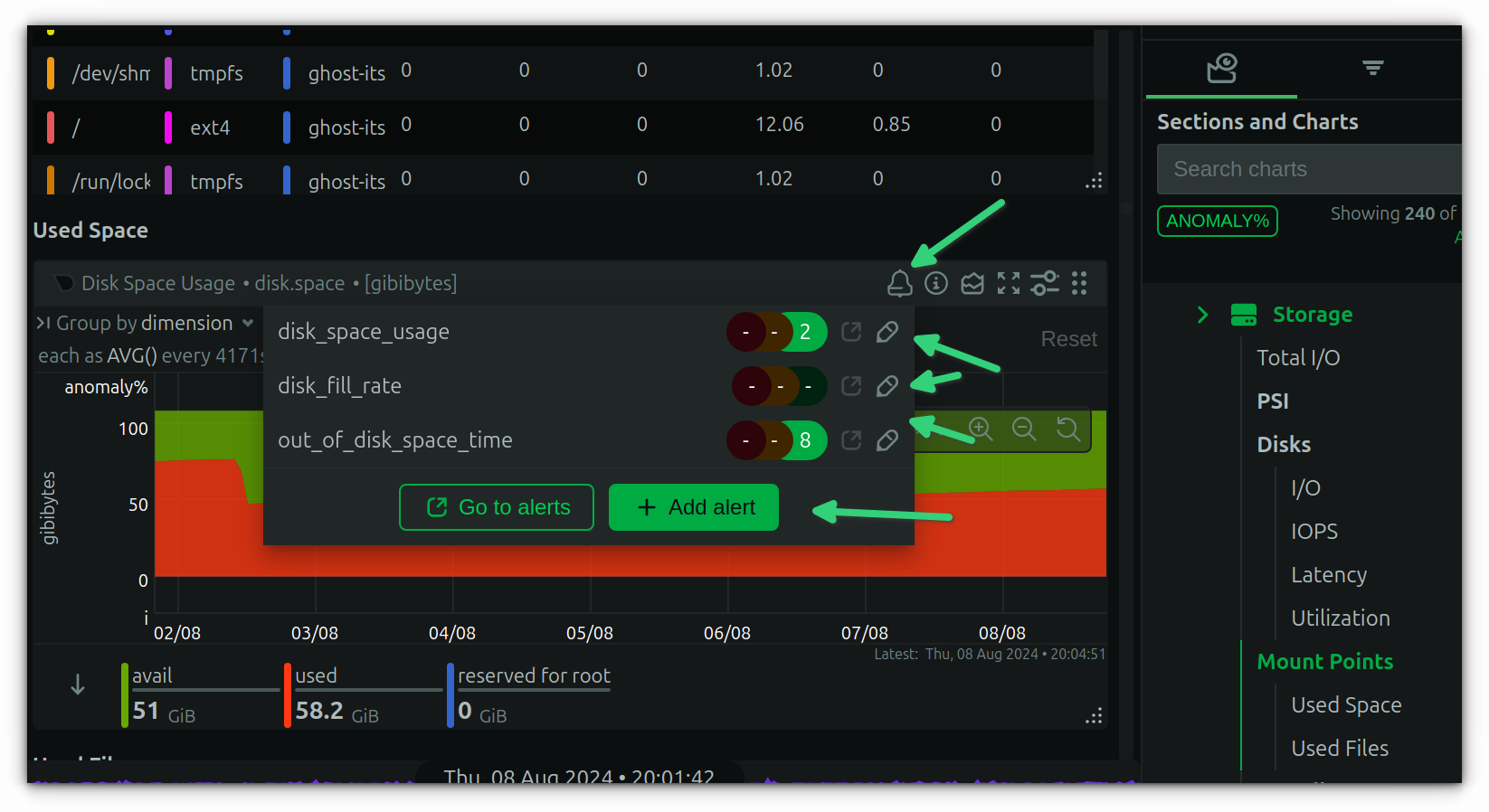
Task: Click the disk_fill_rate alert name
Action: pyautogui.click(x=339, y=386)
